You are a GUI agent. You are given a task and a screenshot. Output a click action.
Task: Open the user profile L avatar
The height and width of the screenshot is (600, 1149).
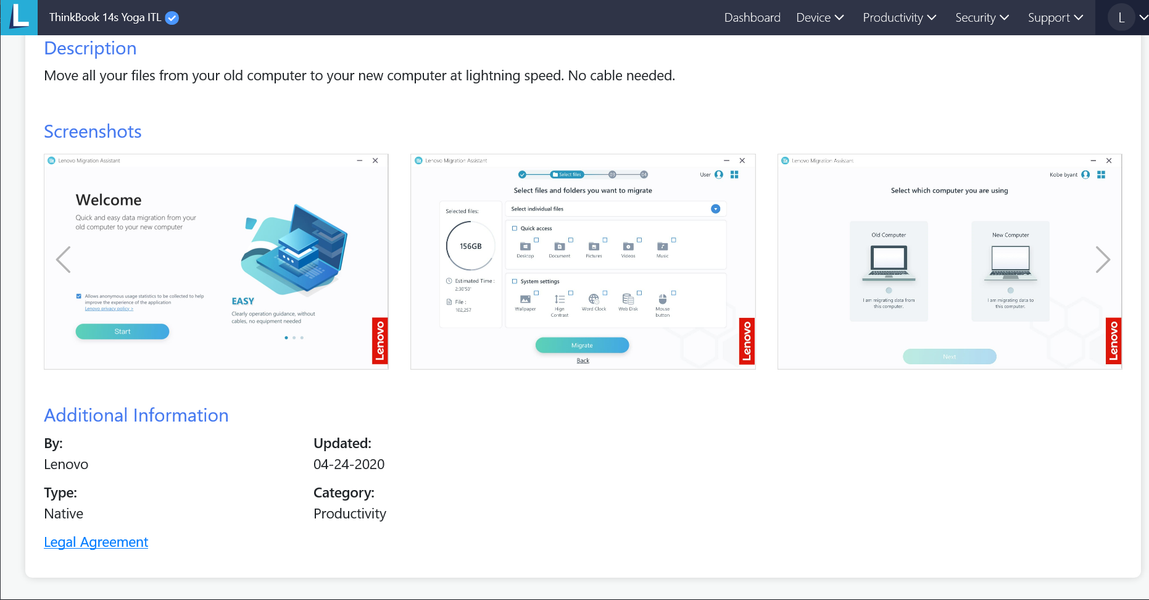[1120, 18]
